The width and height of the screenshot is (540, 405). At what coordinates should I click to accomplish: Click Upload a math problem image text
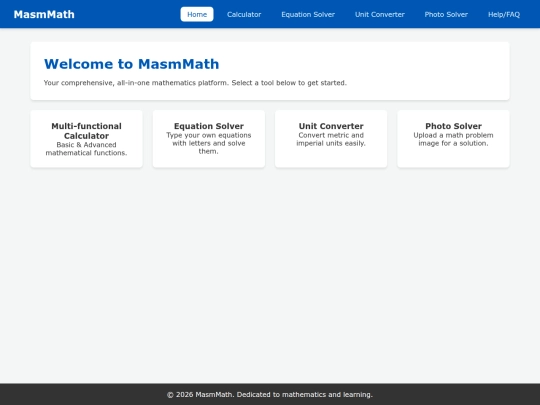click(453, 139)
